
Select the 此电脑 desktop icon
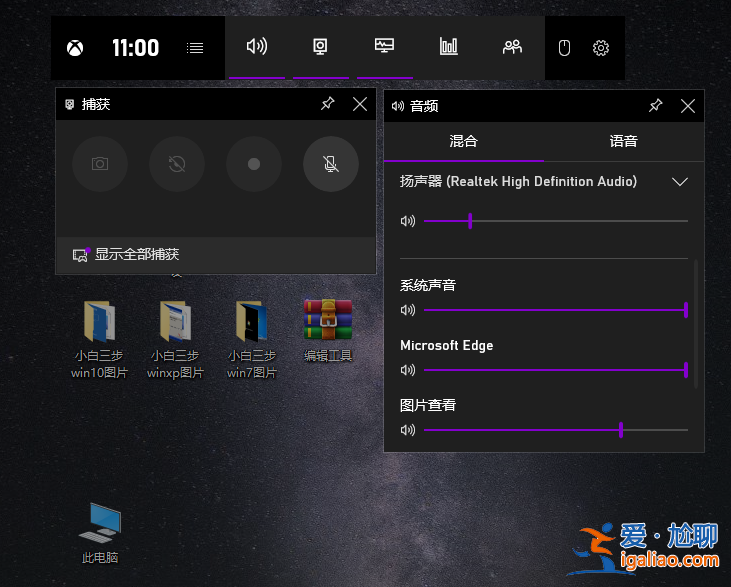pyautogui.click(x=100, y=533)
